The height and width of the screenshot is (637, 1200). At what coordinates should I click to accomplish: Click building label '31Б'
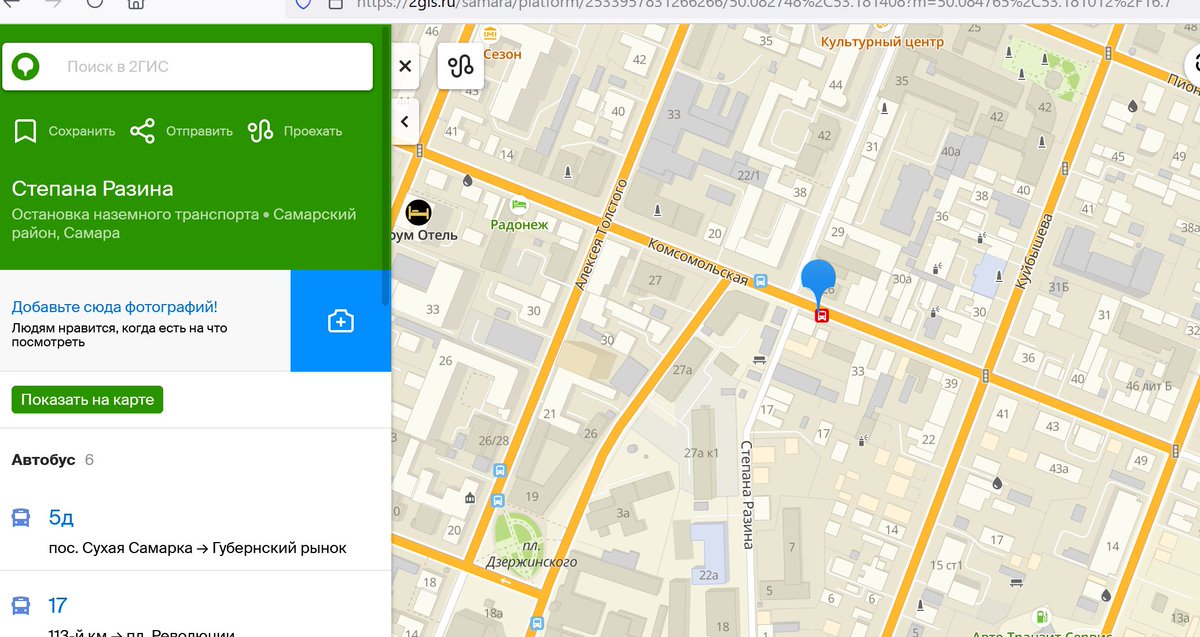[1060, 287]
